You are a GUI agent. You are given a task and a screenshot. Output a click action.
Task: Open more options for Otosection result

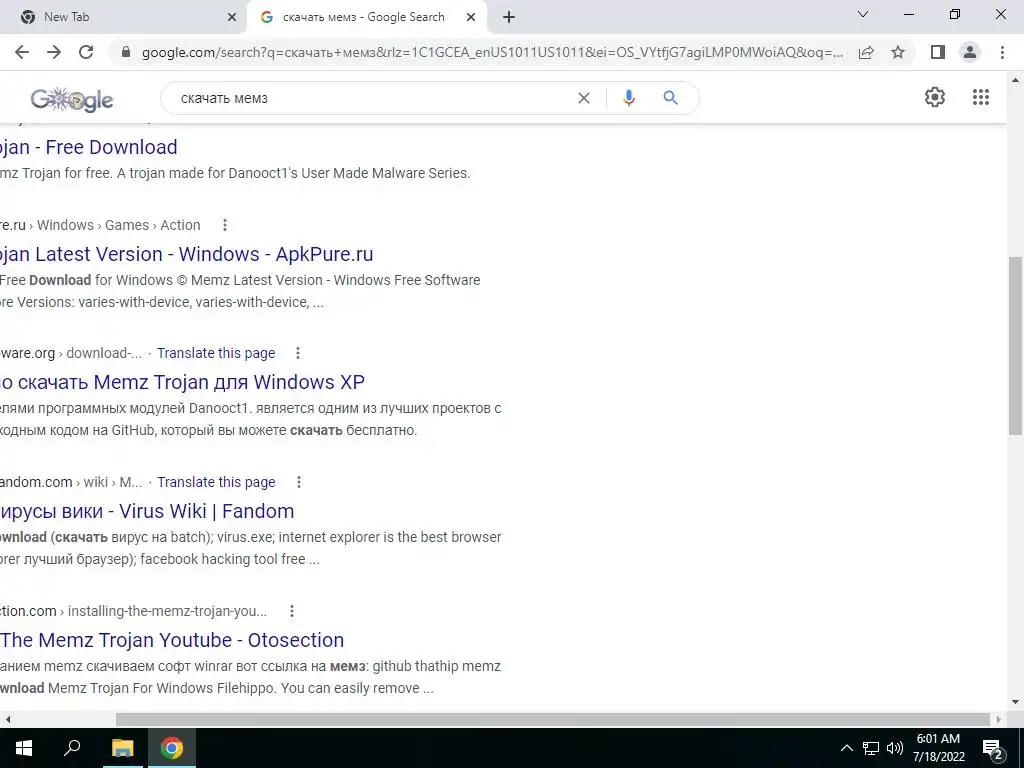coord(292,611)
